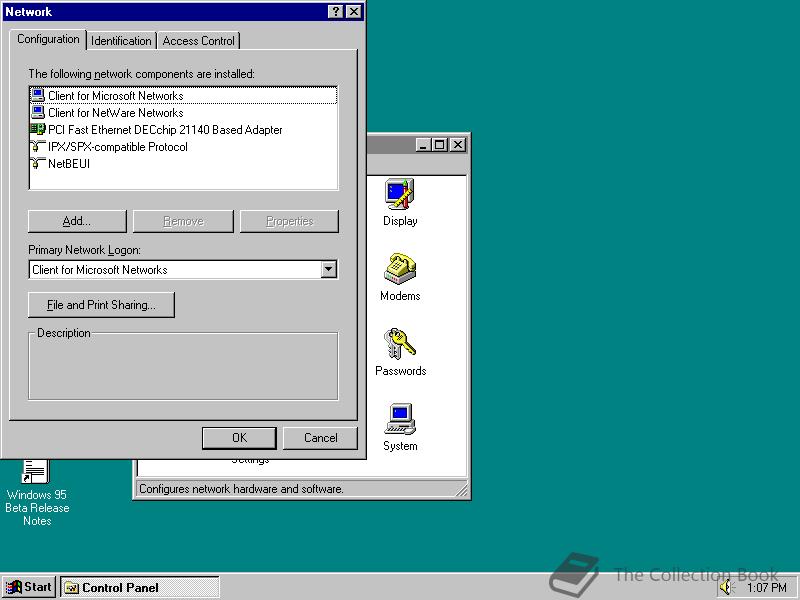
Task: Maximize the Control Panel window
Action: 439,145
